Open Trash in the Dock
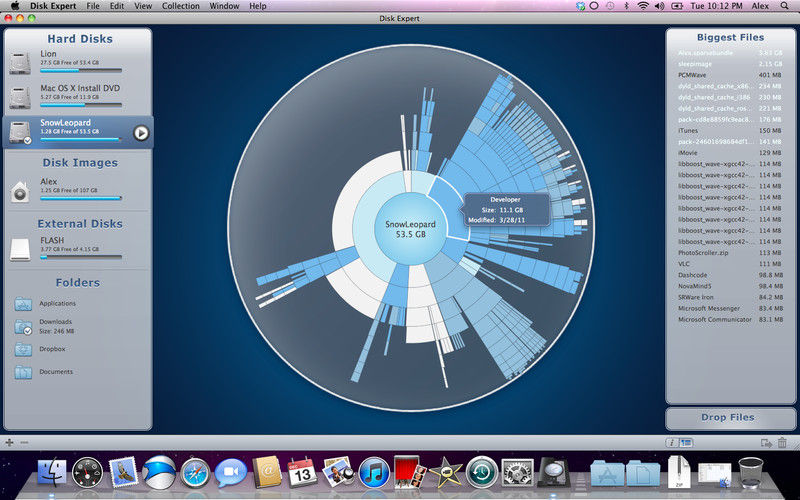The image size is (800, 500). (x=751, y=472)
